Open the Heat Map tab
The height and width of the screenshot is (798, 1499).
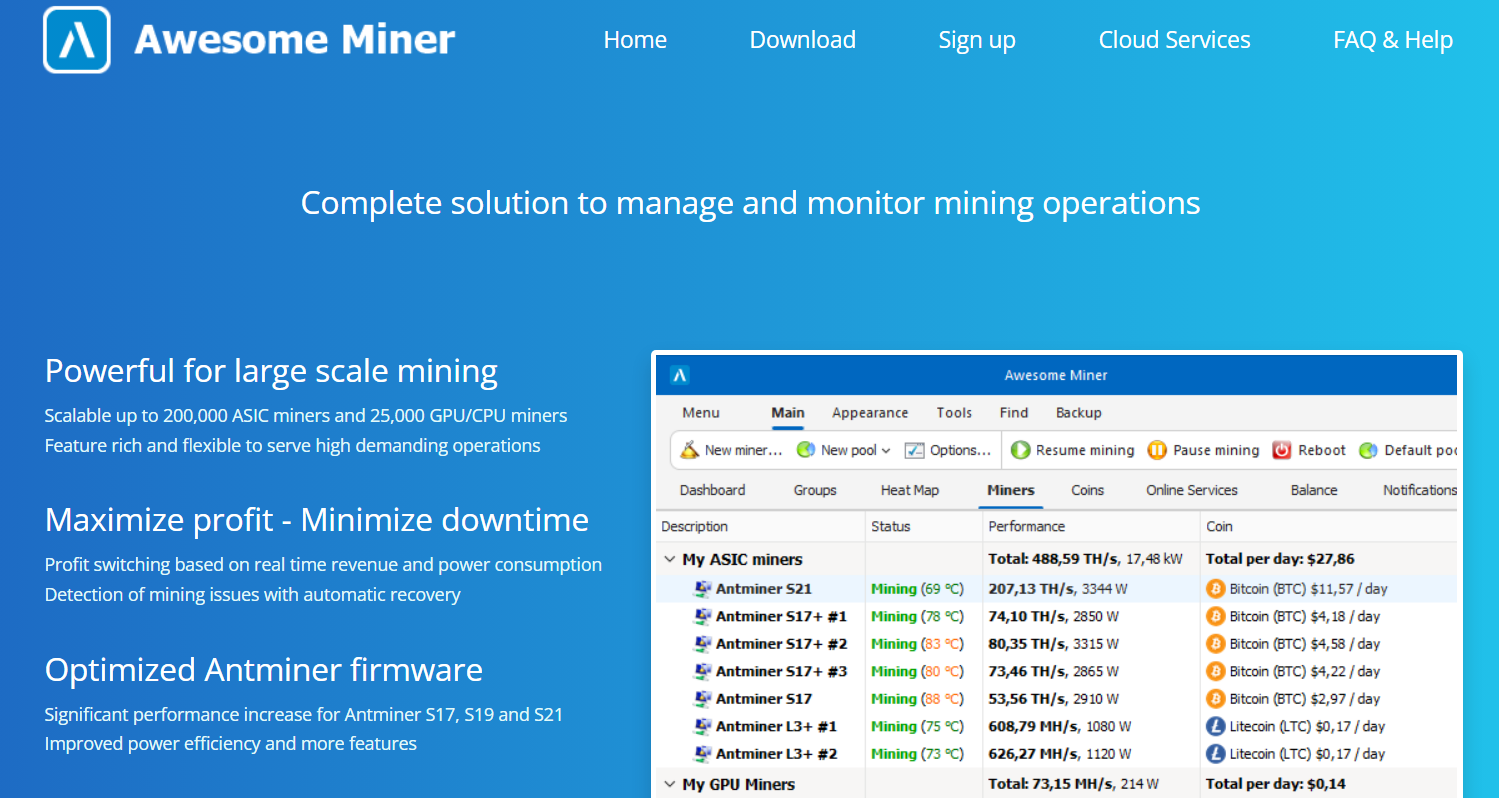point(910,490)
